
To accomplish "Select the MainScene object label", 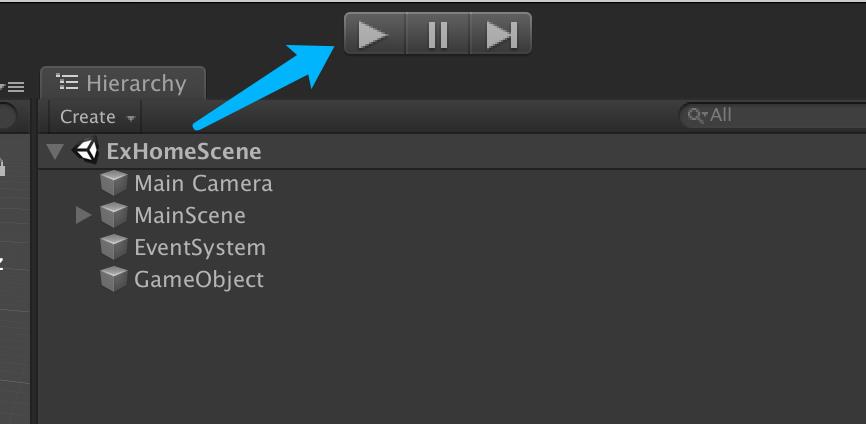I will 190,215.
